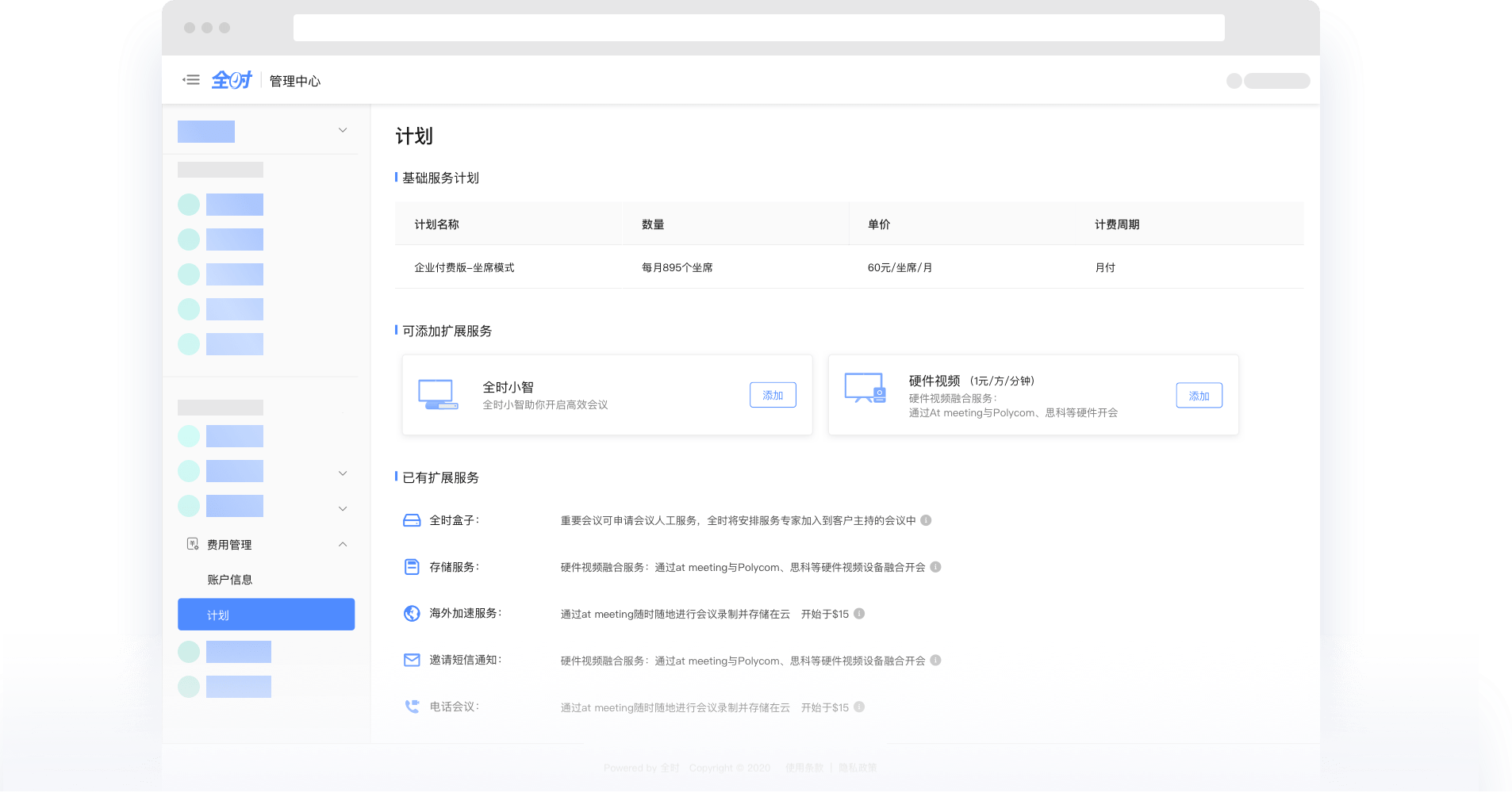This screenshot has height=793, width=1512.
Task: Collapse the 费用管理 menu section
Action: 343,544
